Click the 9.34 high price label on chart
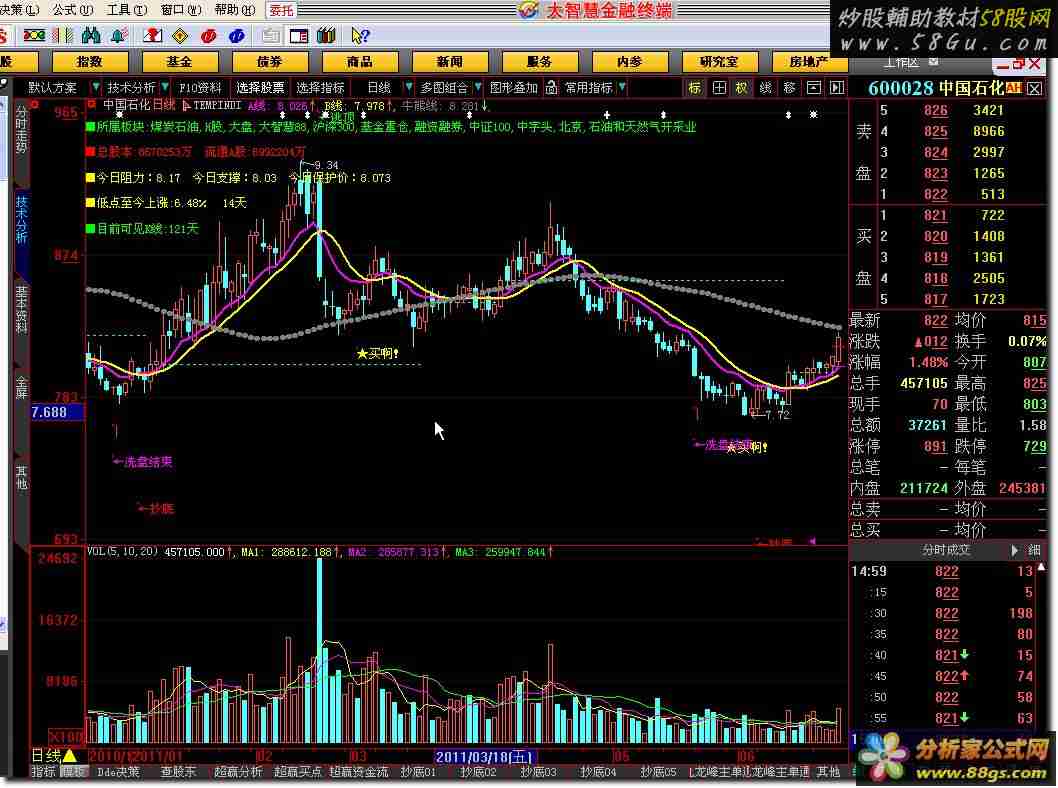The image size is (1058, 788). 326,165
